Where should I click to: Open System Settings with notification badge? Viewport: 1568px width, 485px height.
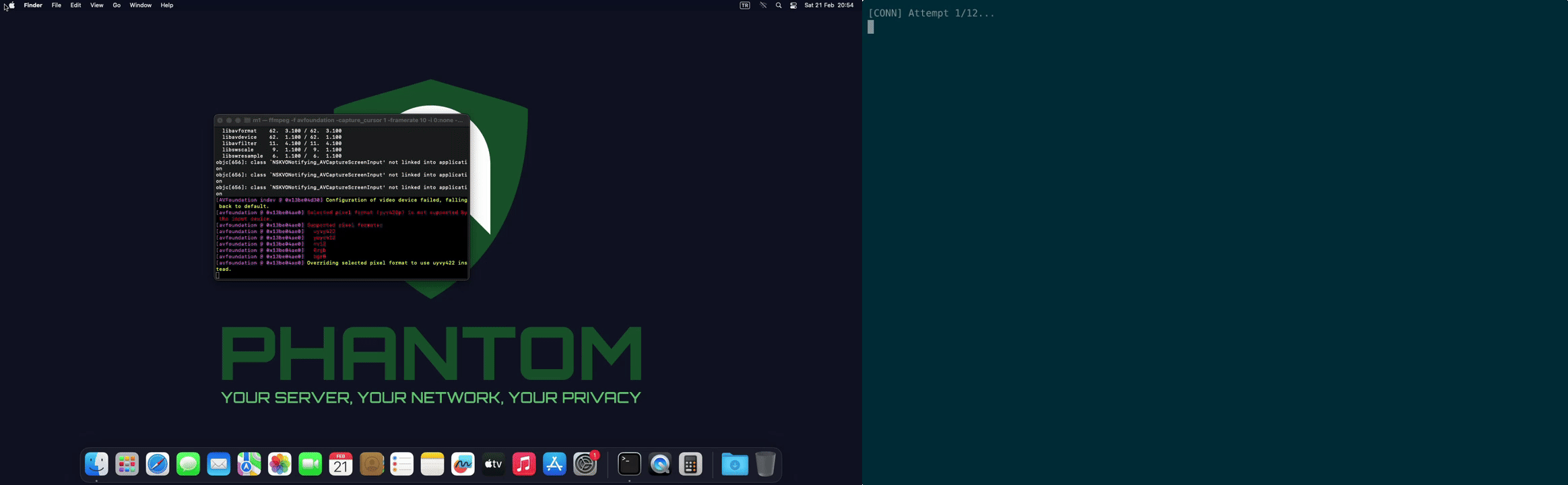click(x=585, y=464)
